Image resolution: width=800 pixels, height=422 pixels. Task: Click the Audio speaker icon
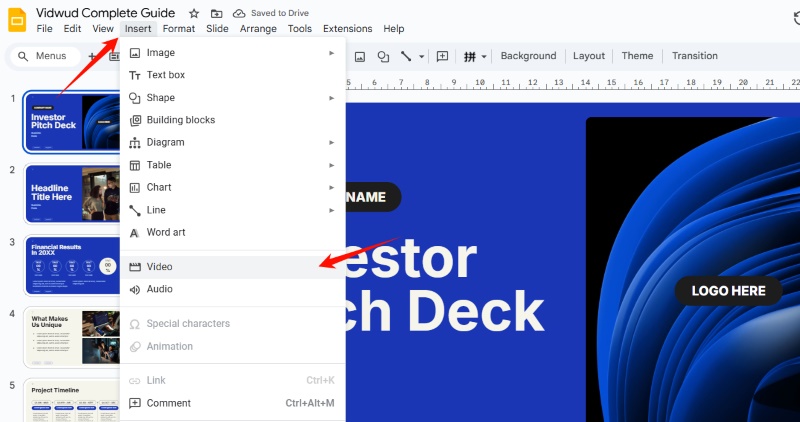[135, 289]
